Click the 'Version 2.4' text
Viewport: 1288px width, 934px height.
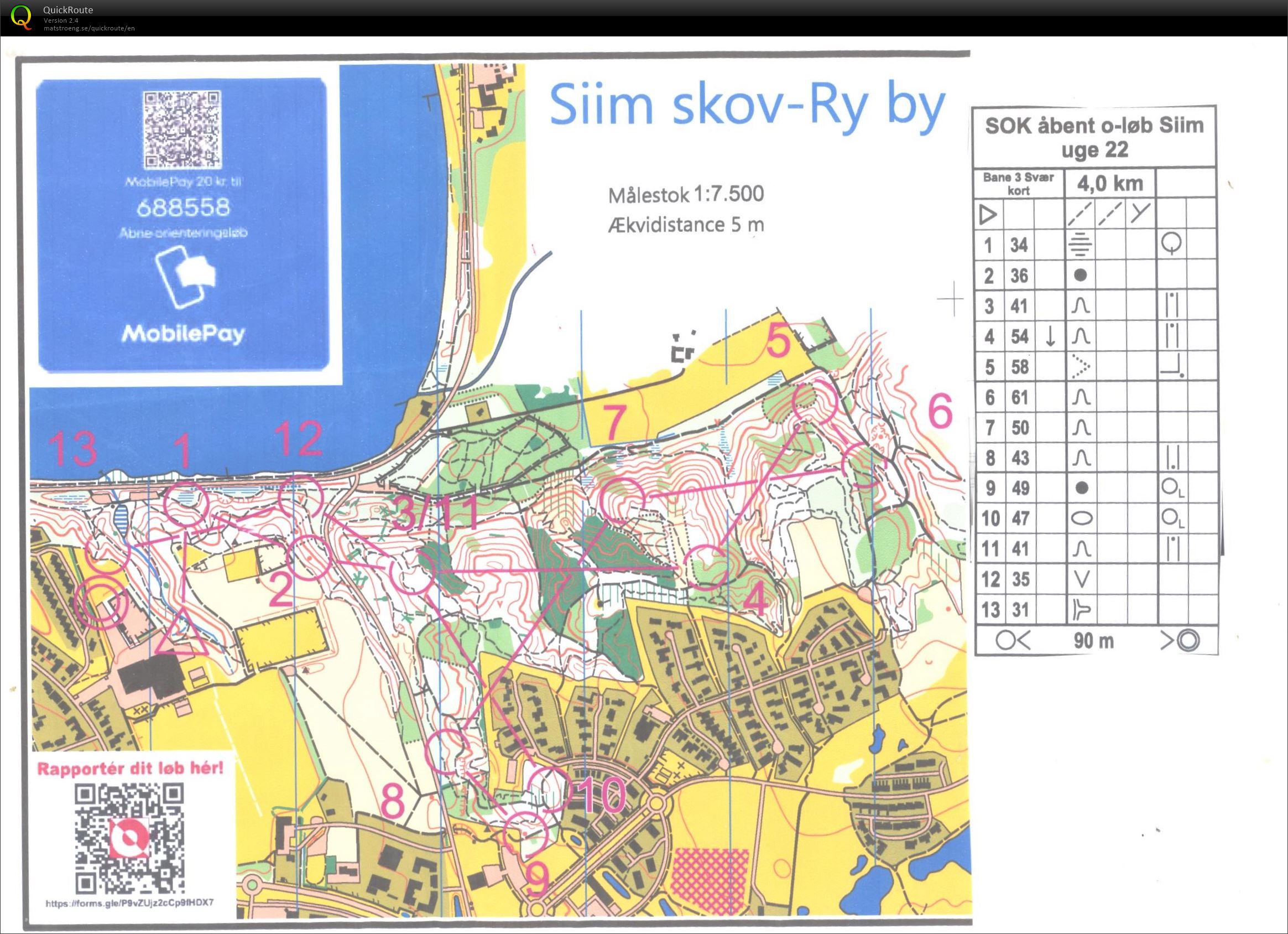[x=61, y=20]
